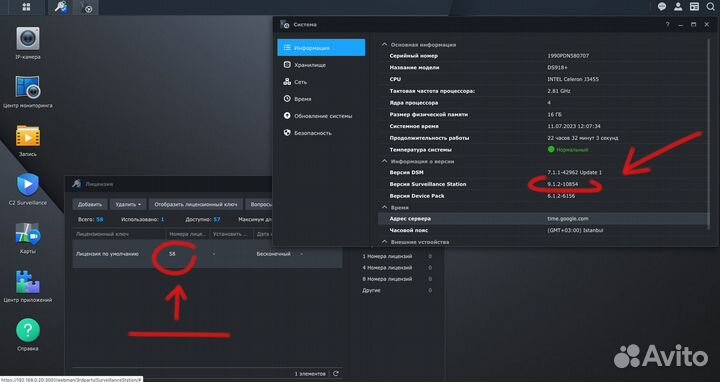Click the Добавить button in License window
This screenshot has height=382, width=720.
click(x=90, y=204)
